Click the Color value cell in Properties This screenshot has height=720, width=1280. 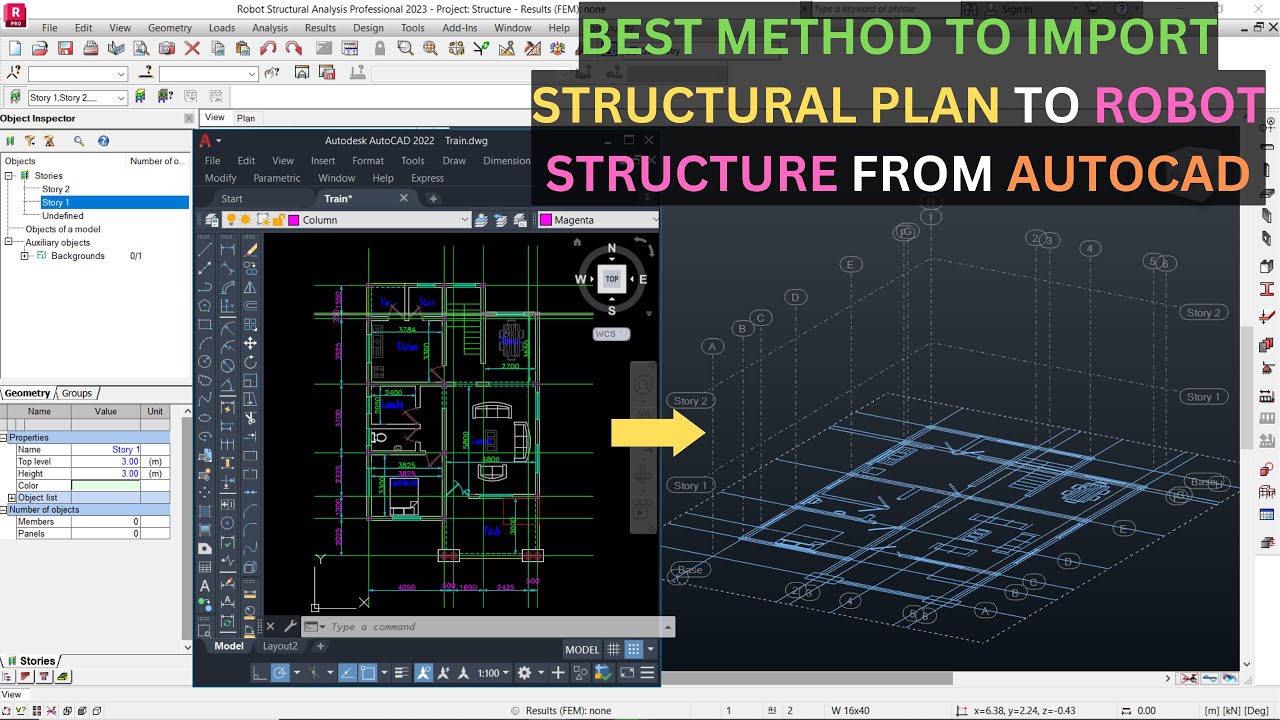tap(105, 486)
